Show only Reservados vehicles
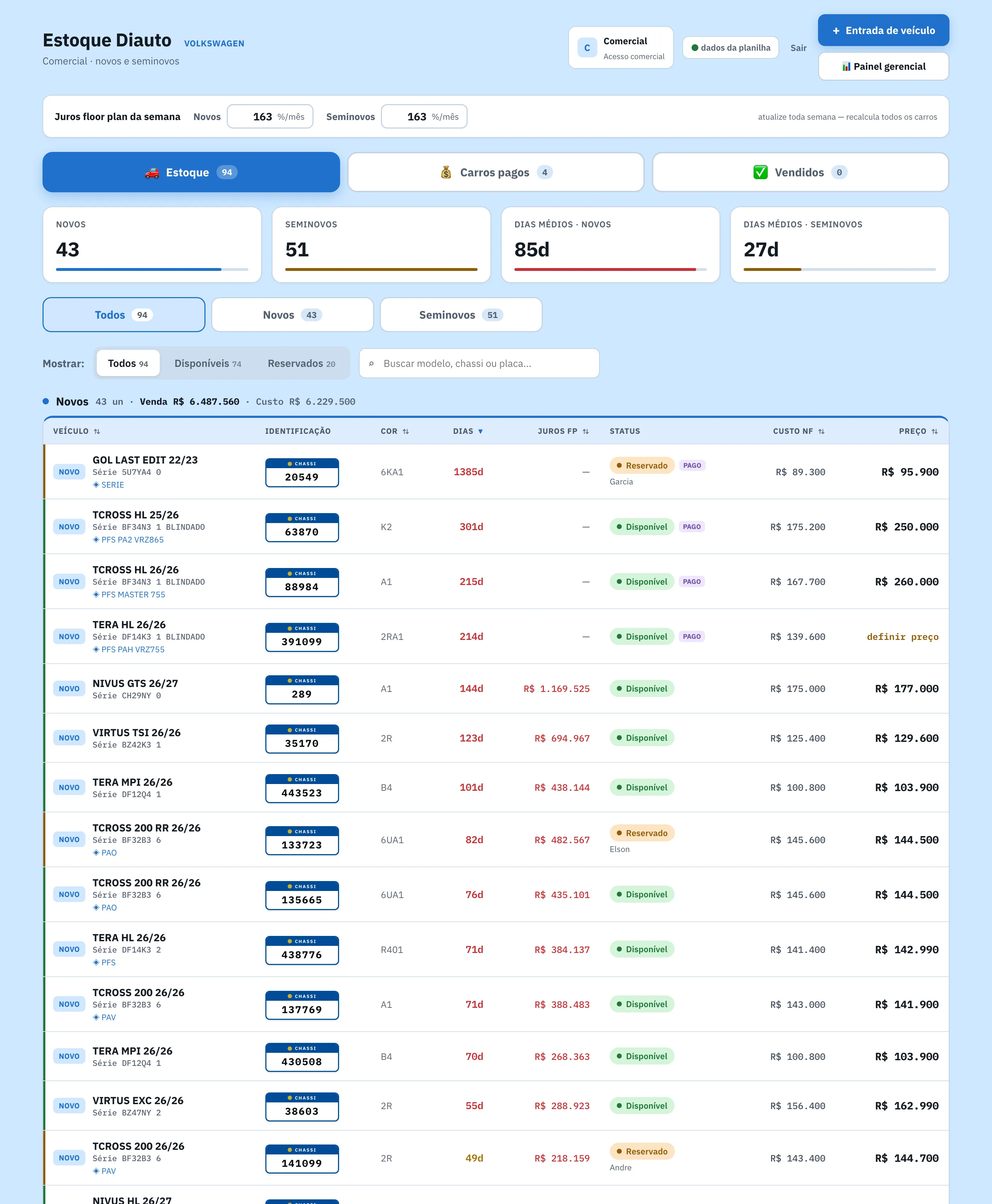Image resolution: width=992 pixels, height=1204 pixels. tap(301, 363)
